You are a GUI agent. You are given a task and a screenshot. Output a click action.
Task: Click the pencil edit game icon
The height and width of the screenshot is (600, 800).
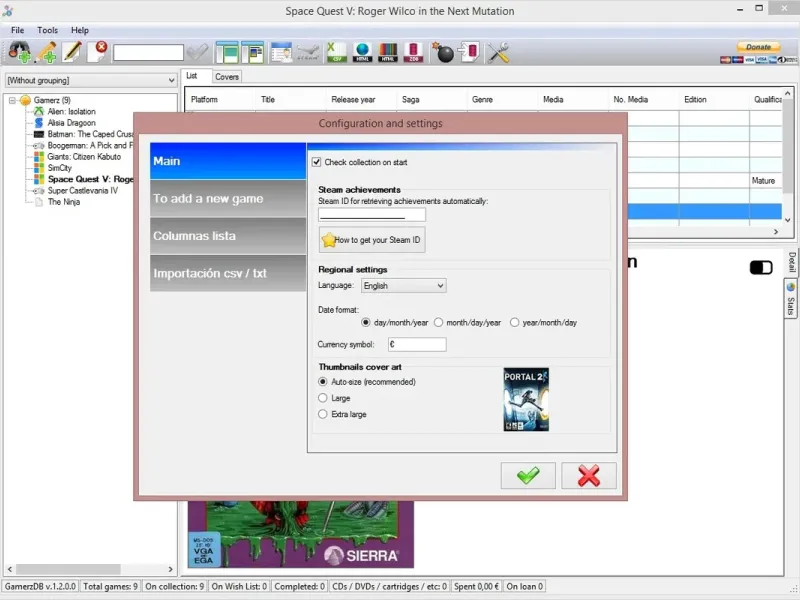[72, 52]
